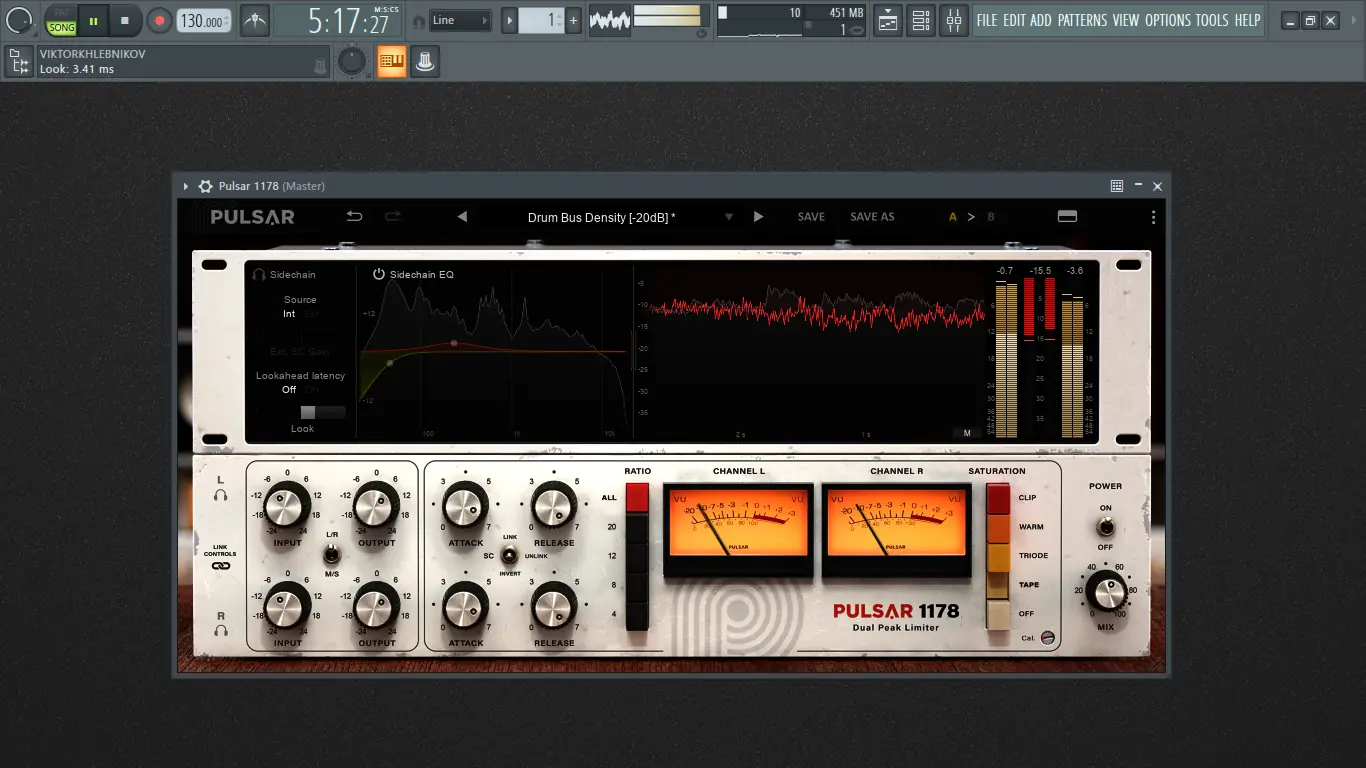Set Lookahead latency to Off

289,390
